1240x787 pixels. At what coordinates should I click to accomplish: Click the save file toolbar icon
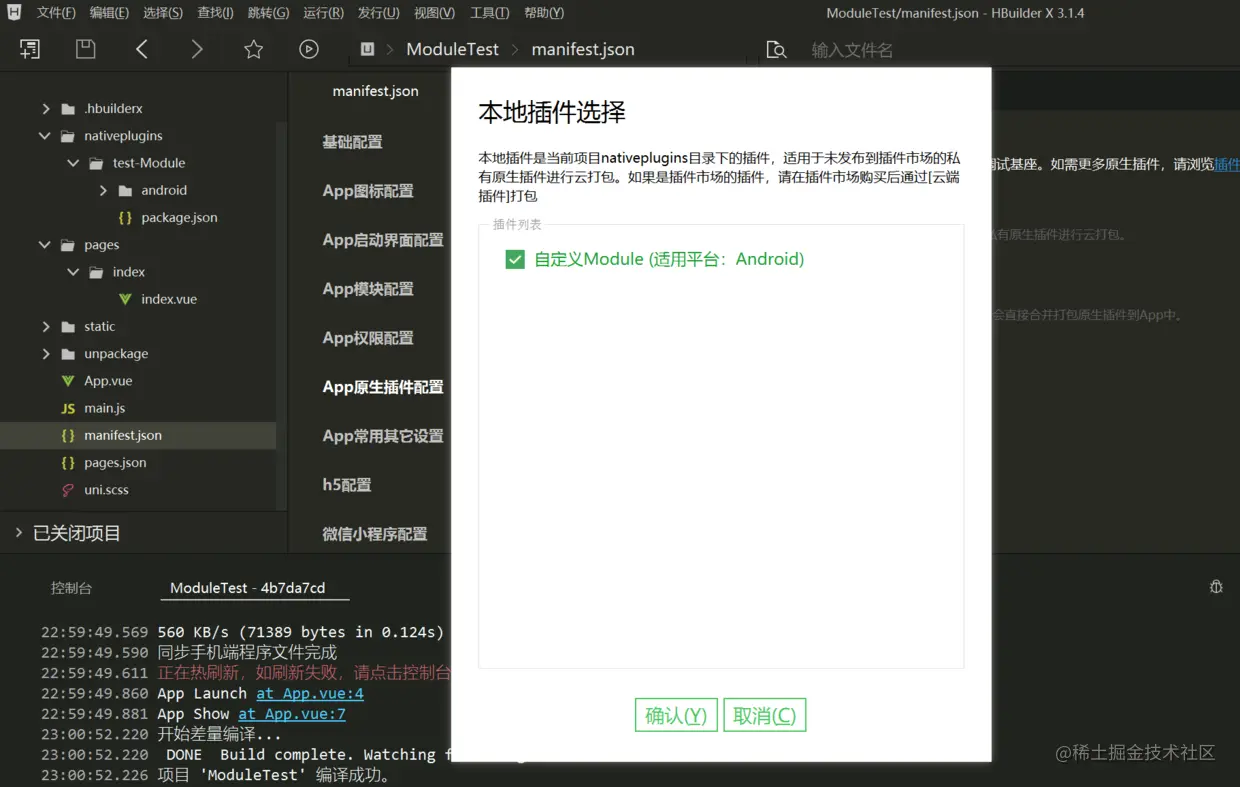click(86, 49)
